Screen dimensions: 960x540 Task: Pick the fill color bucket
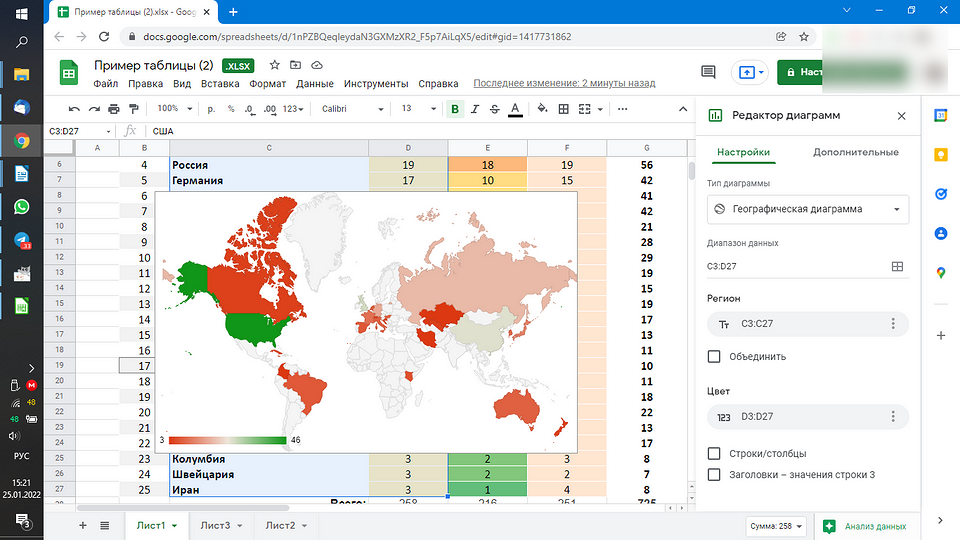543,109
